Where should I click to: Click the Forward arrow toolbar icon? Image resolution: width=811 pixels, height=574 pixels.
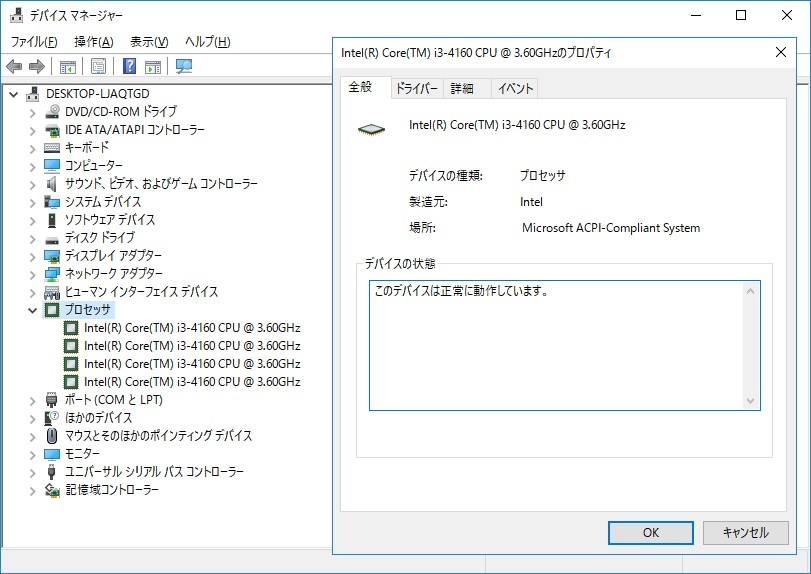tap(37, 66)
